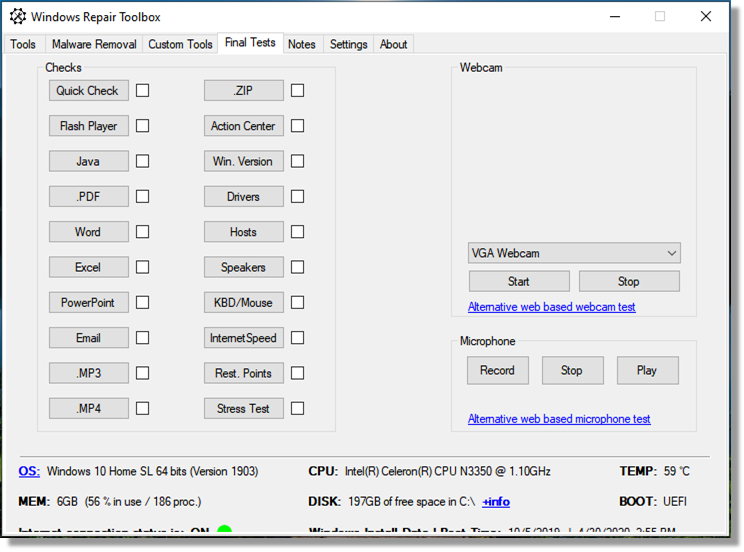Expand the VGA Webcam dropdown
Viewport: 744px width, 552px height.
pos(574,253)
